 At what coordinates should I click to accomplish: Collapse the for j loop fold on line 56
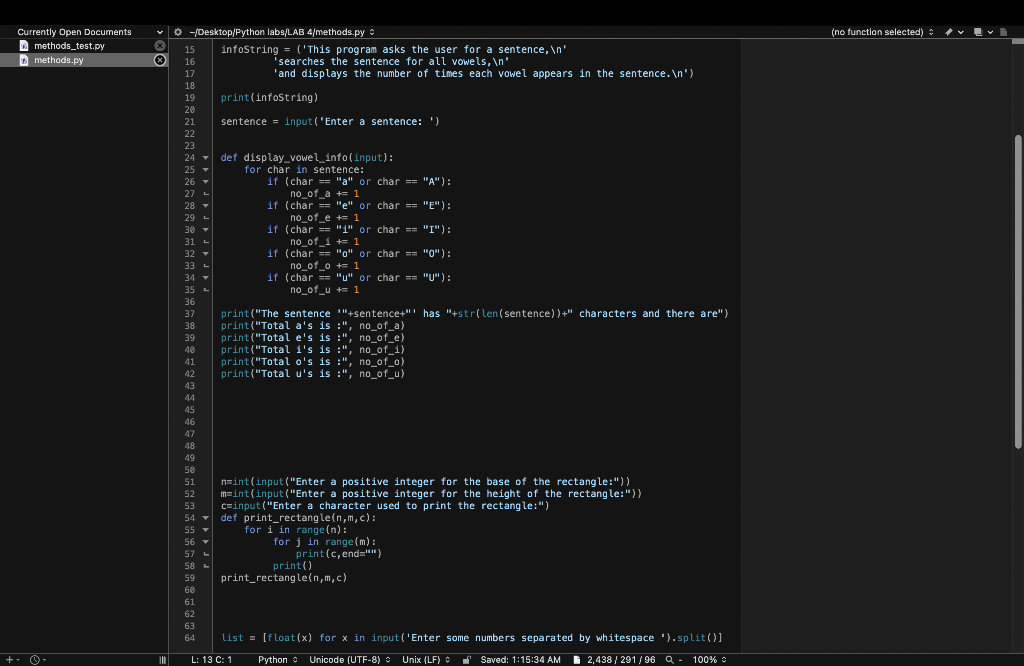(206, 542)
